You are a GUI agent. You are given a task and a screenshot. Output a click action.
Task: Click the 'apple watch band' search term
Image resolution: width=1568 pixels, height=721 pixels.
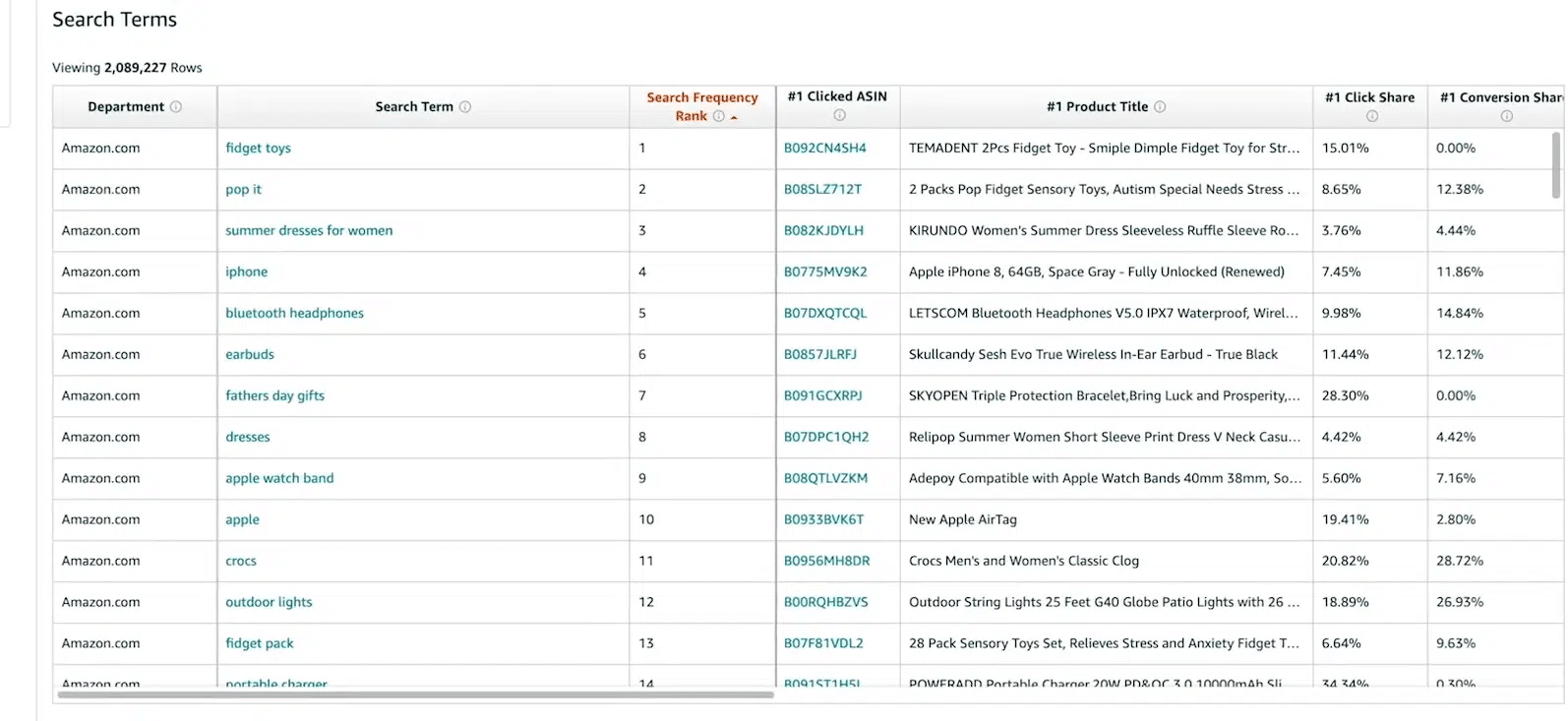pyautogui.click(x=279, y=479)
